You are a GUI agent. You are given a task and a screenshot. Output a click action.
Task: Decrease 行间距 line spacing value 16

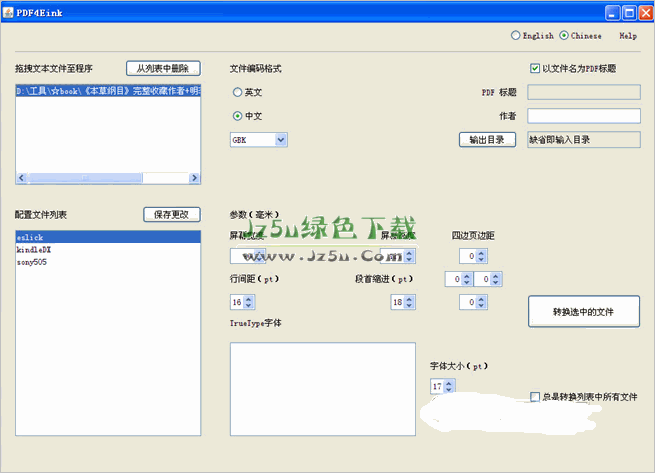coord(249,305)
